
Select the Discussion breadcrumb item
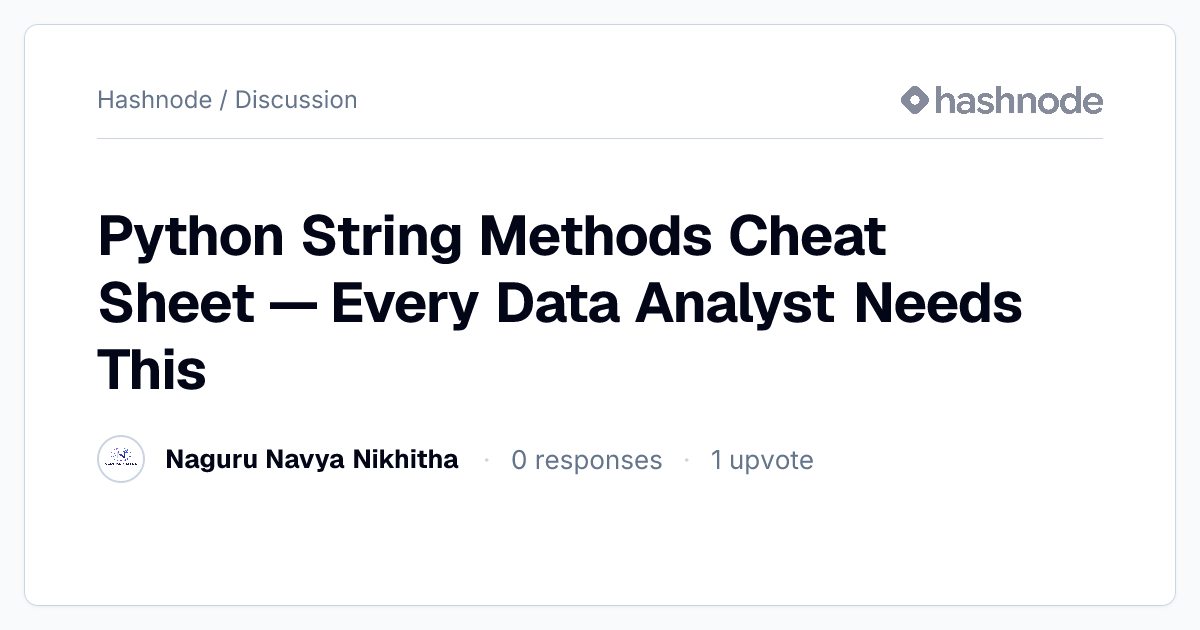click(296, 100)
